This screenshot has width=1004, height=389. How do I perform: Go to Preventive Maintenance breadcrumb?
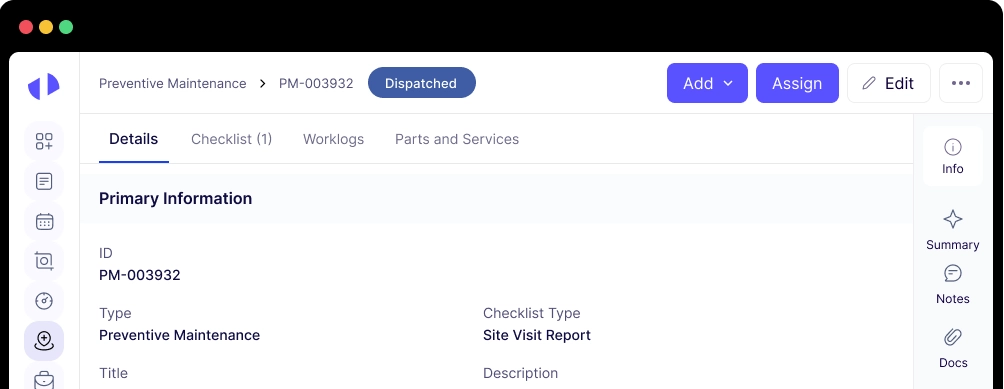point(172,84)
